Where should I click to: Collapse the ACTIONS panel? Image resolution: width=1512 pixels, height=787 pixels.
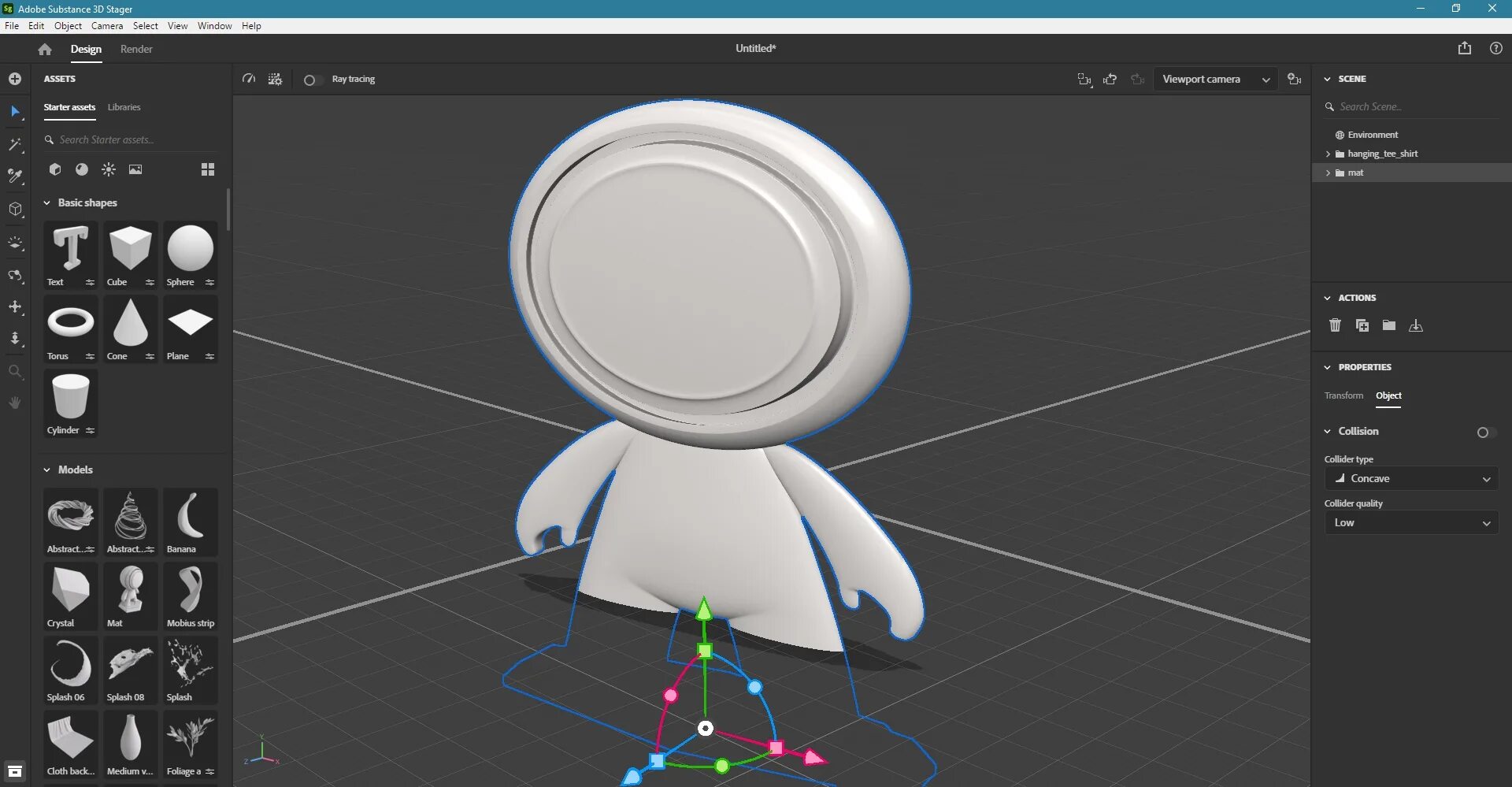pyautogui.click(x=1327, y=298)
